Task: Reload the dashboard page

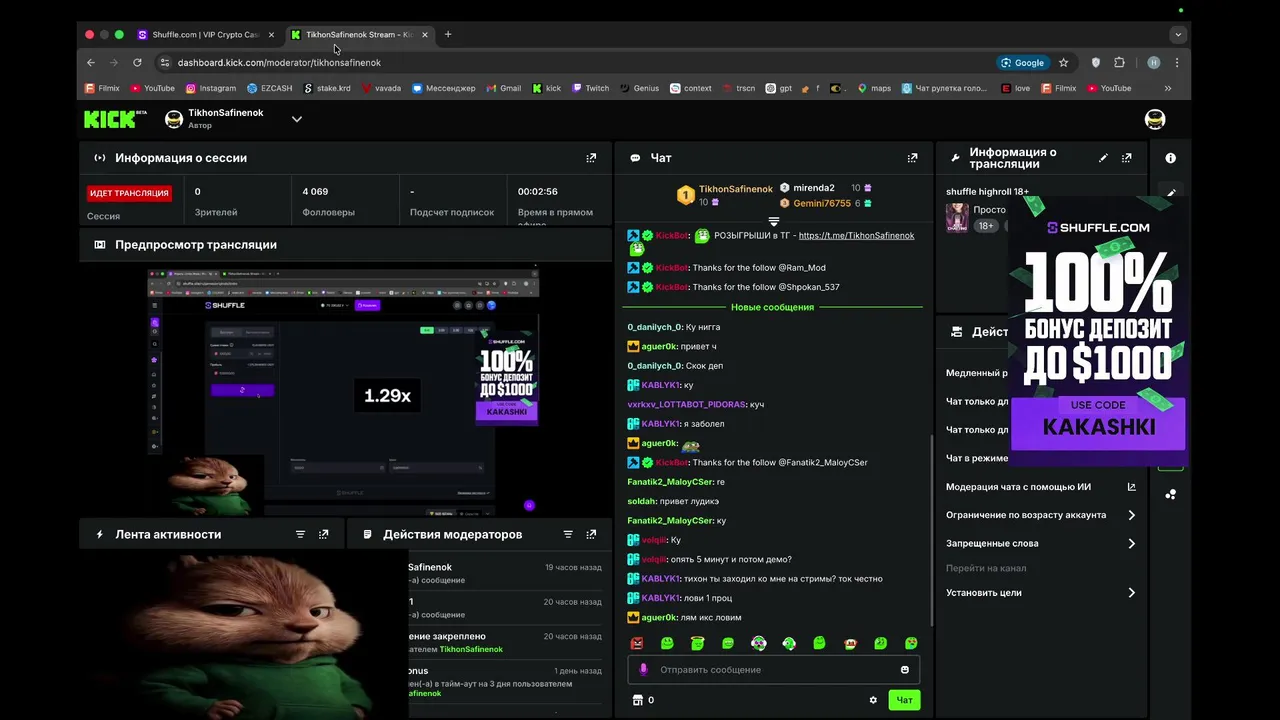Action: [137, 62]
